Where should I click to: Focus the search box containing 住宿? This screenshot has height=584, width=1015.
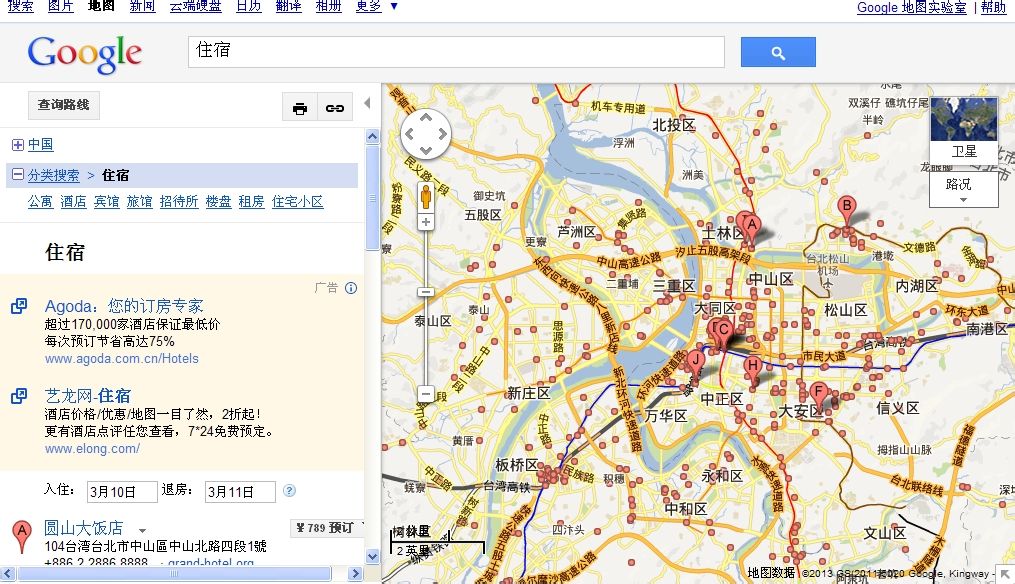point(456,52)
